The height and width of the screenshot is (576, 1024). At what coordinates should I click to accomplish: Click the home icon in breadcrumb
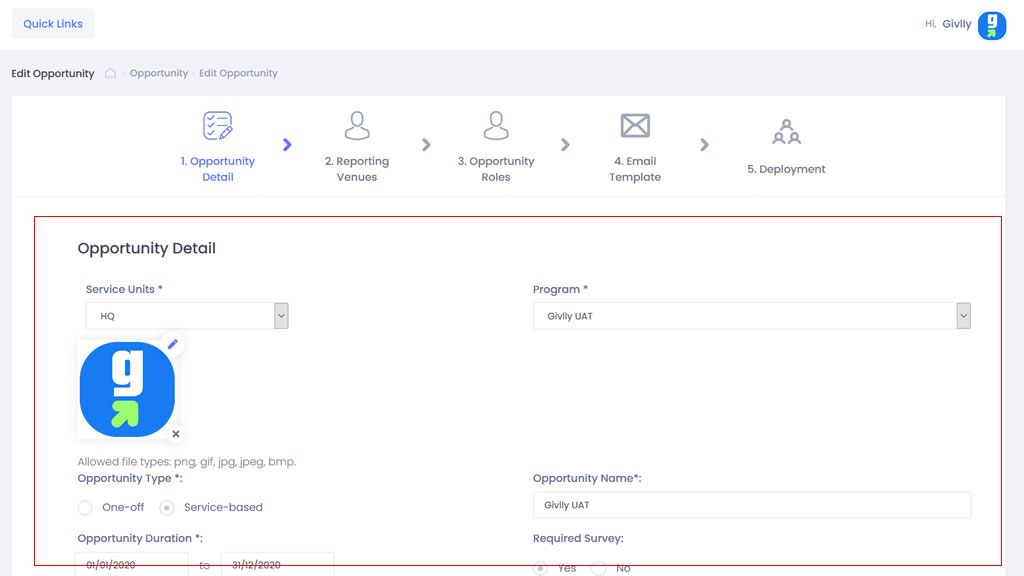tap(111, 73)
